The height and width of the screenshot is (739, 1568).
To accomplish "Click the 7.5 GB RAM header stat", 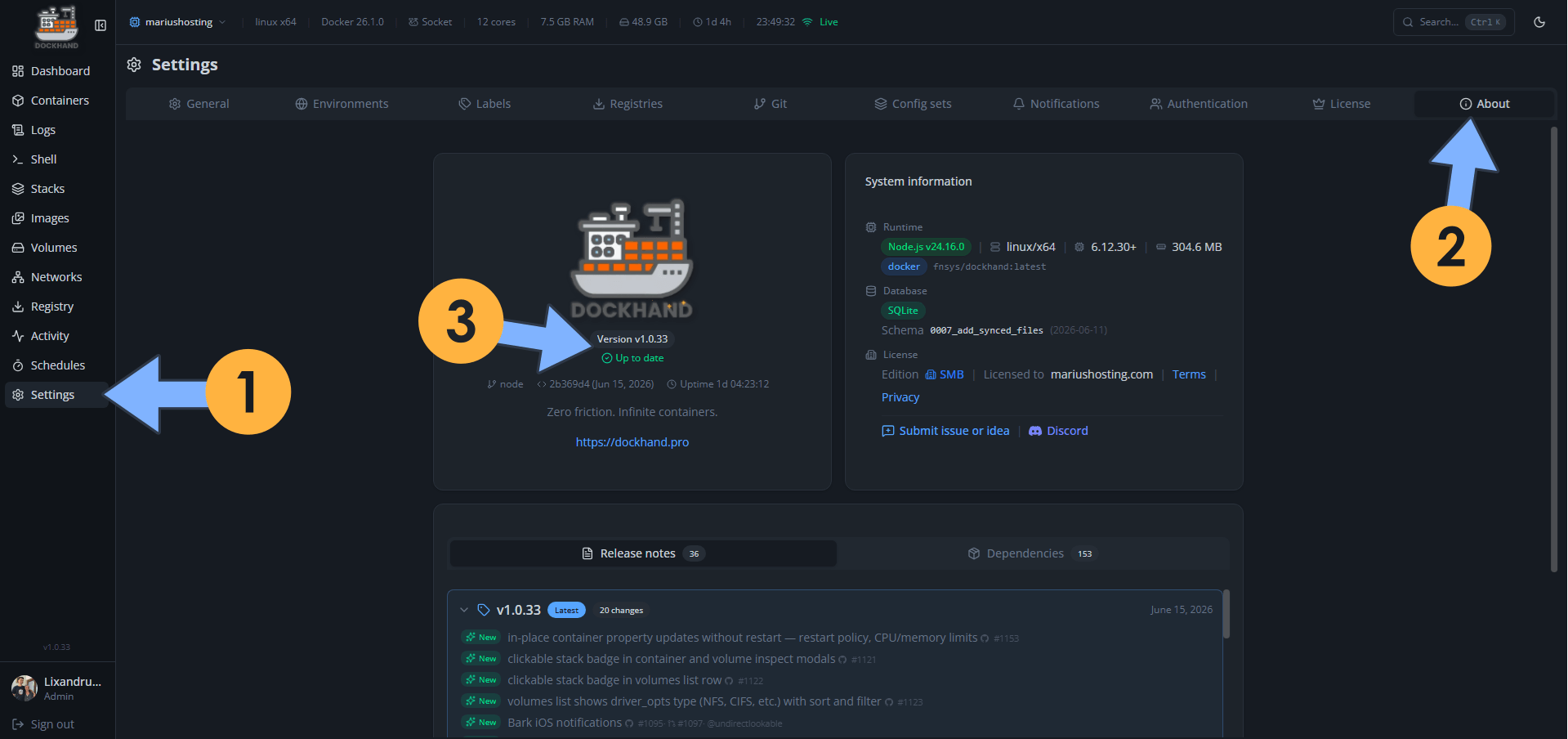I will (567, 22).
